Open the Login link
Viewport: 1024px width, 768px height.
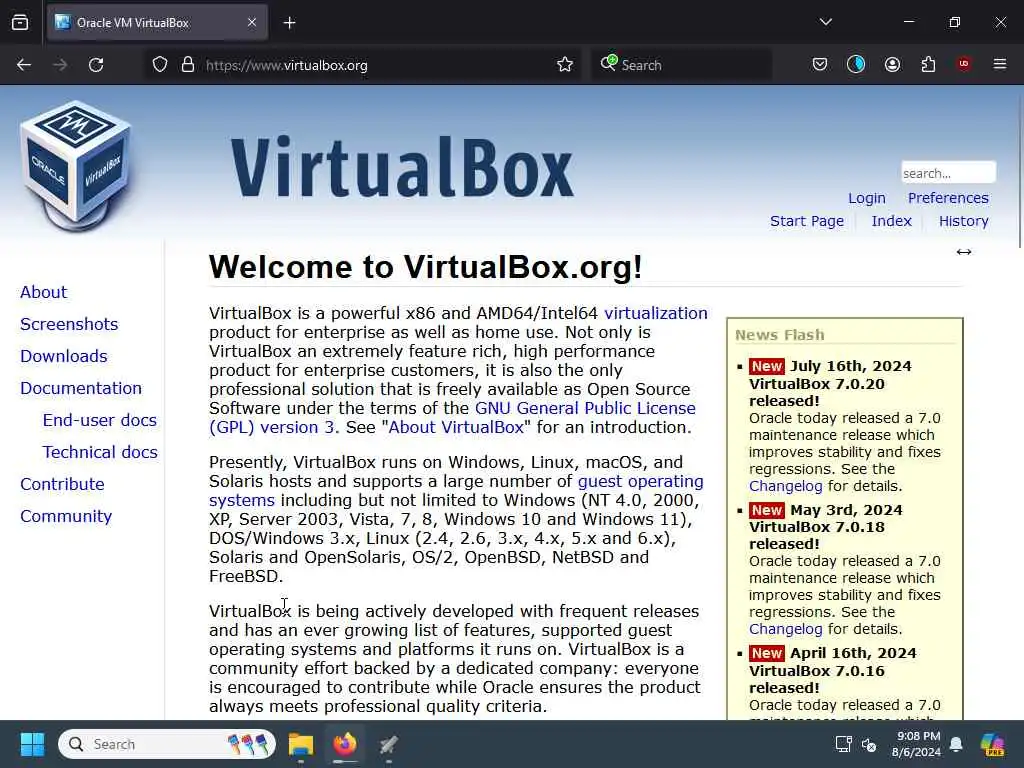click(x=867, y=198)
